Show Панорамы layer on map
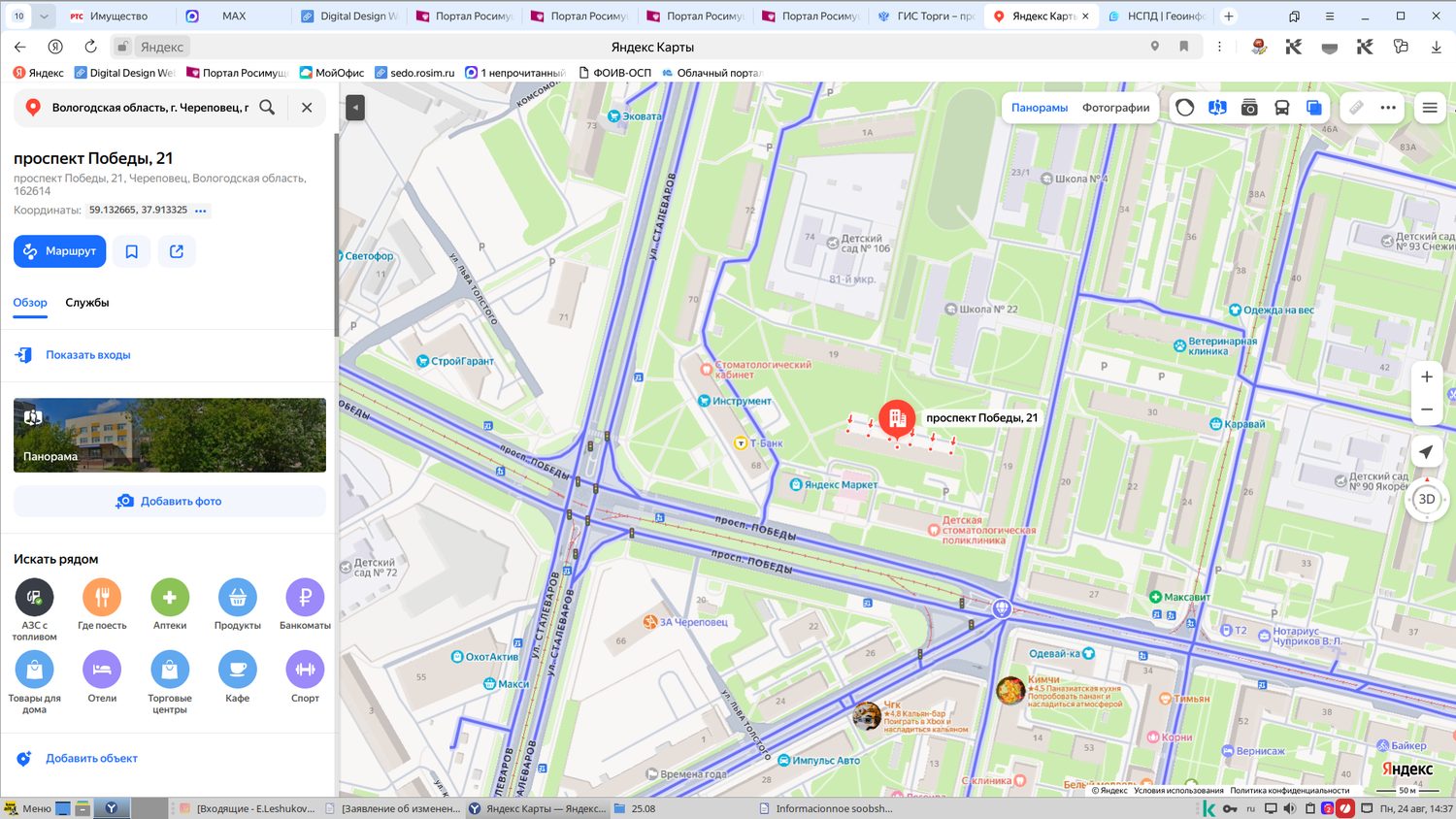Viewport: 1456px width, 819px height. pos(1040,108)
